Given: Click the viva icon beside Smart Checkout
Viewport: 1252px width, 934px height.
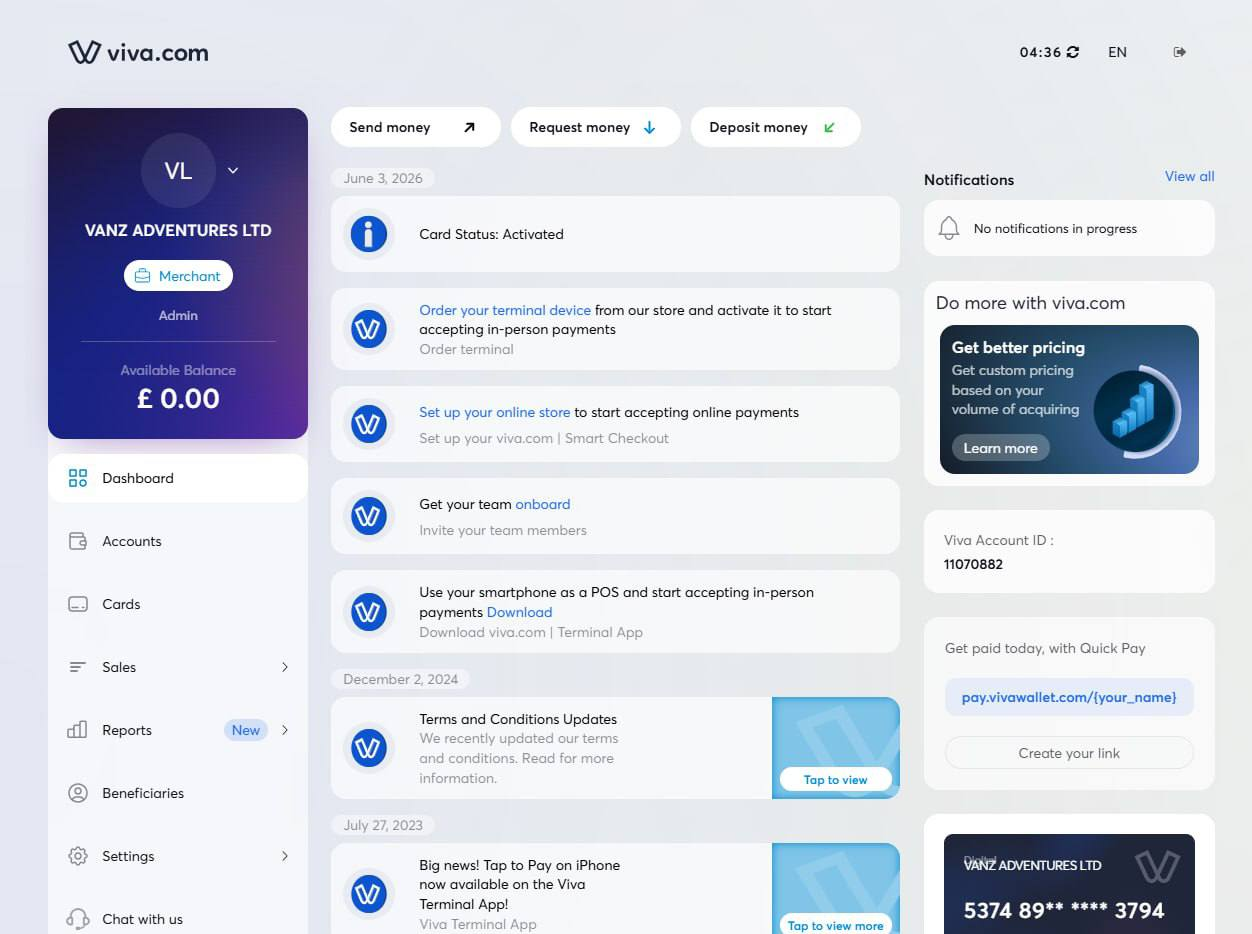Looking at the screenshot, I should click(368, 424).
